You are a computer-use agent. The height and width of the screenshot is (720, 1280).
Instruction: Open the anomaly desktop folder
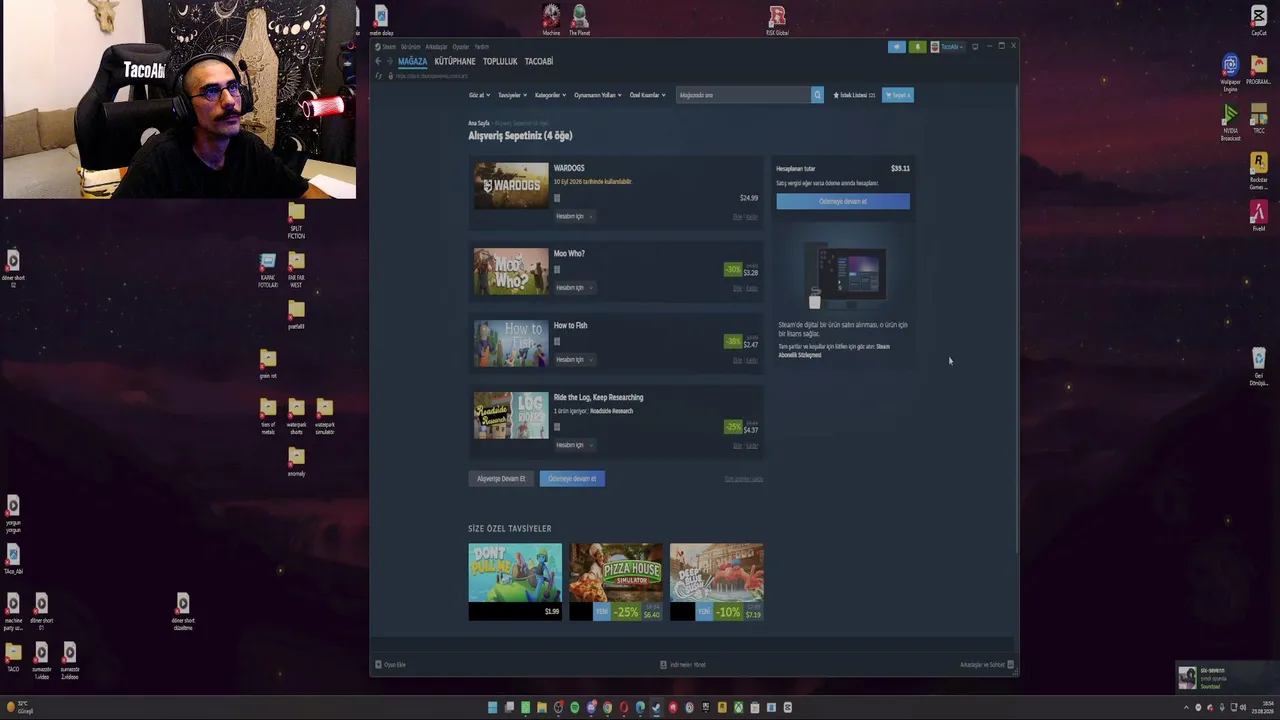pyautogui.click(x=296, y=462)
